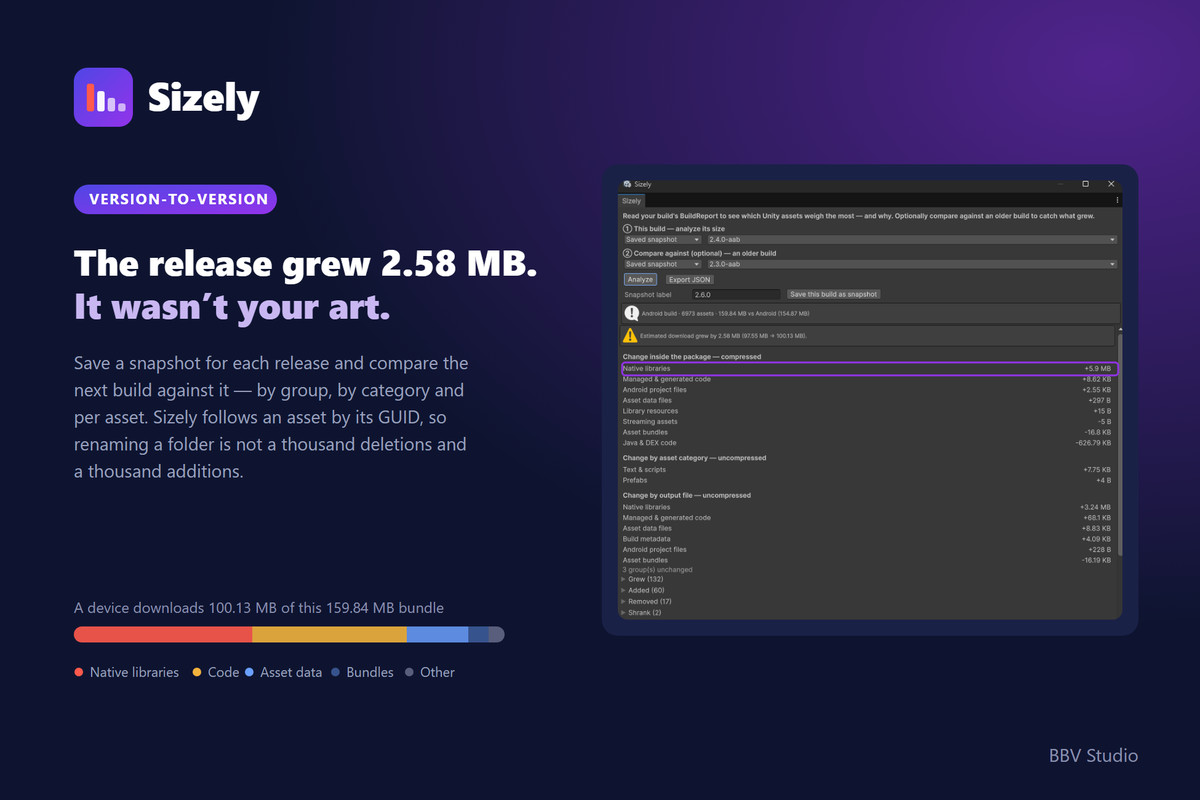1200x800 pixels.
Task: Click the Export JSON button
Action: point(690,280)
